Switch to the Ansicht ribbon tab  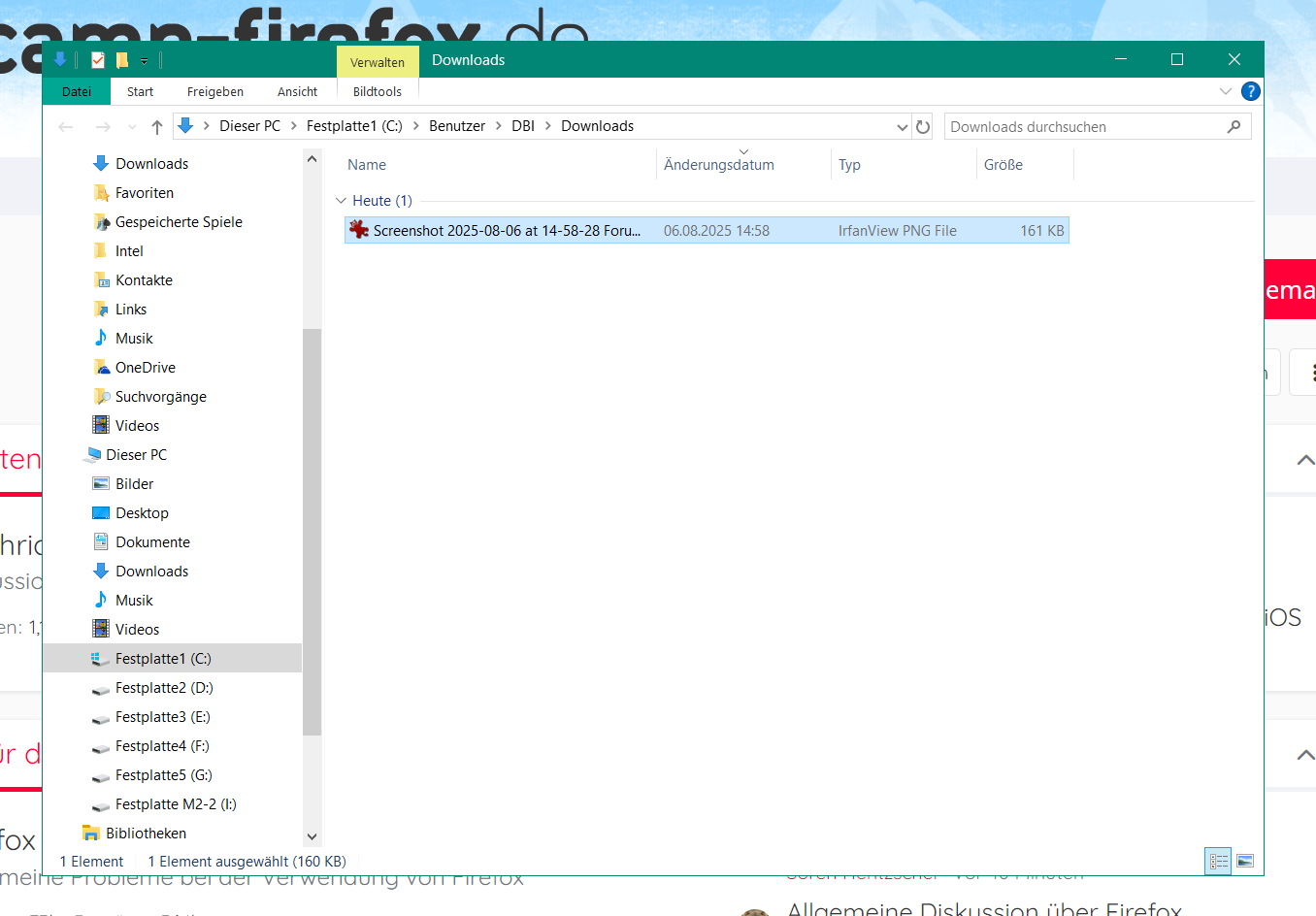[298, 91]
